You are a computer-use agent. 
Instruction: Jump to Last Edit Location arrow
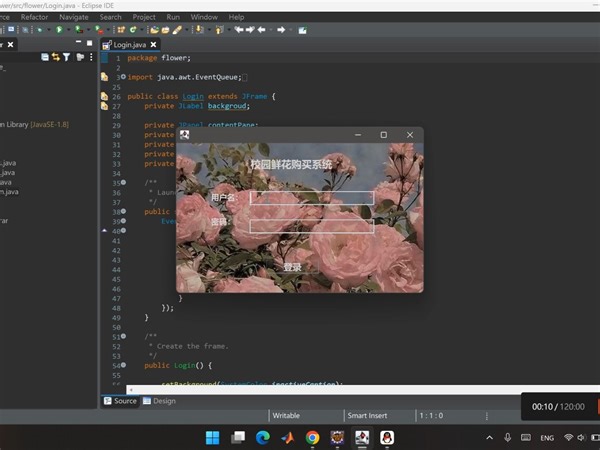coord(239,29)
